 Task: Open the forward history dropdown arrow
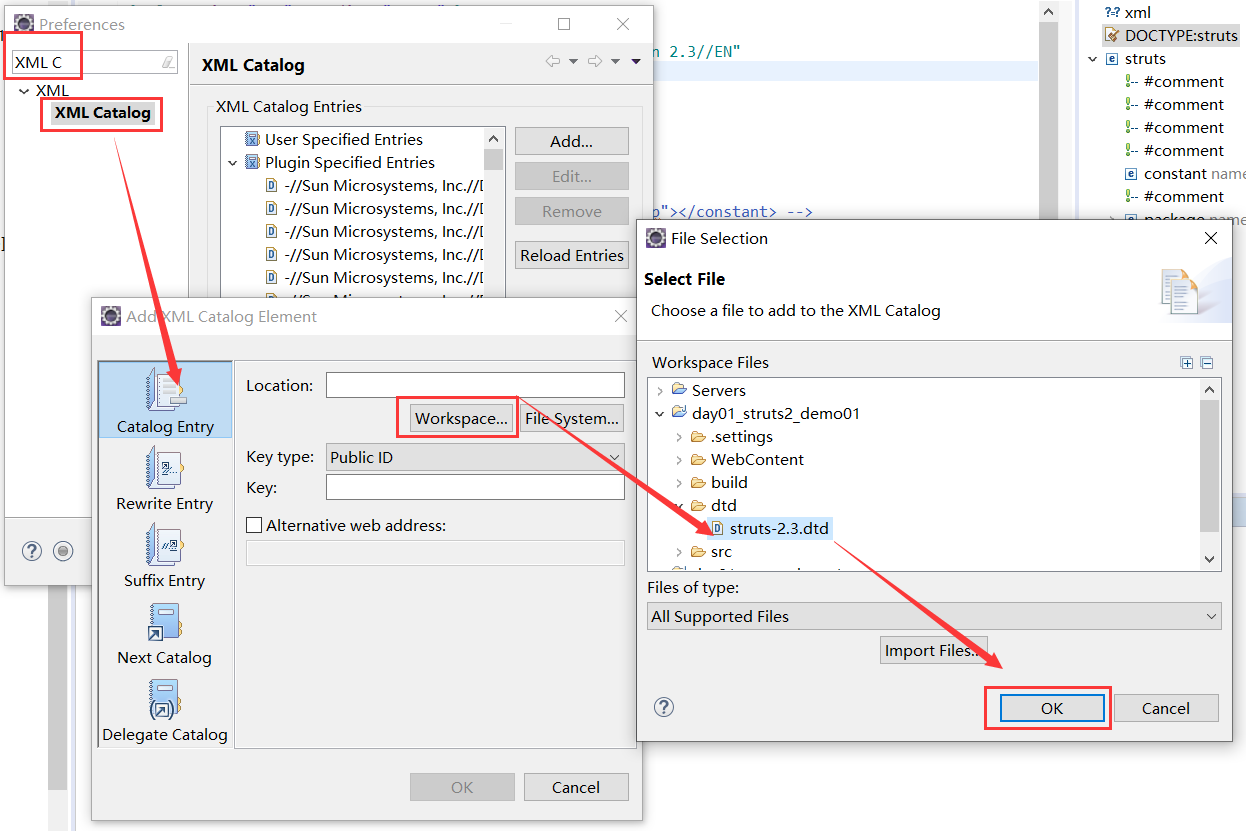[x=615, y=62]
